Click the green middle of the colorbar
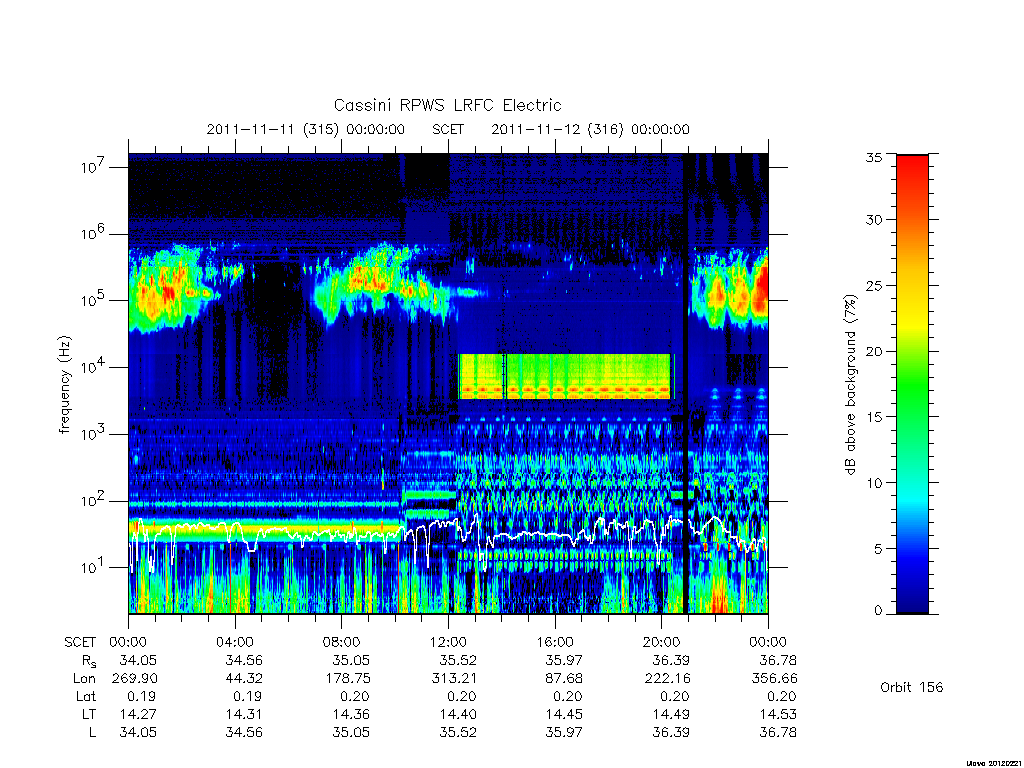 pos(912,385)
